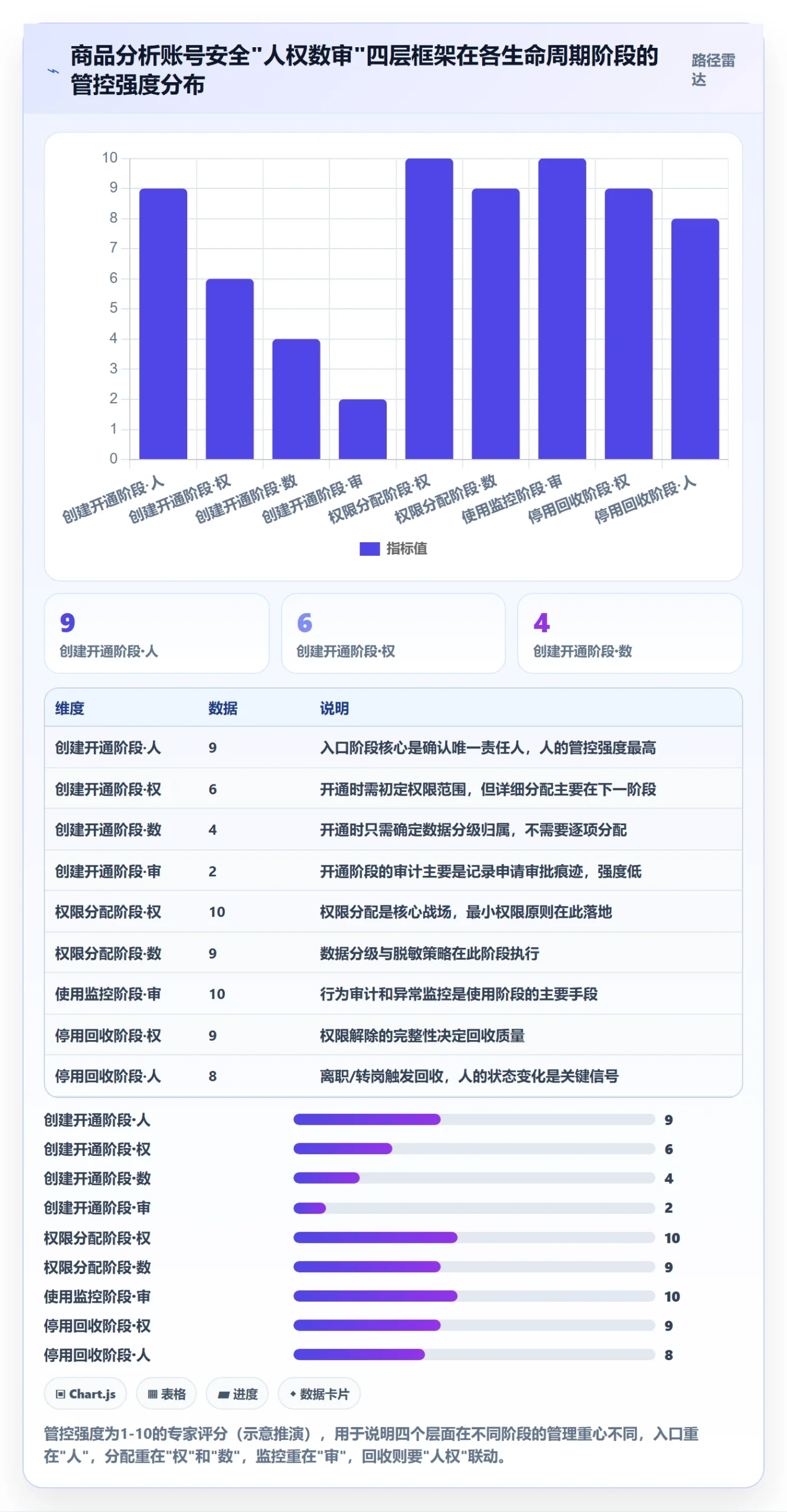This screenshot has height=1512, width=787.
Task: Click the progress bar for 创建开通阶段·人
Action: coord(474,1119)
